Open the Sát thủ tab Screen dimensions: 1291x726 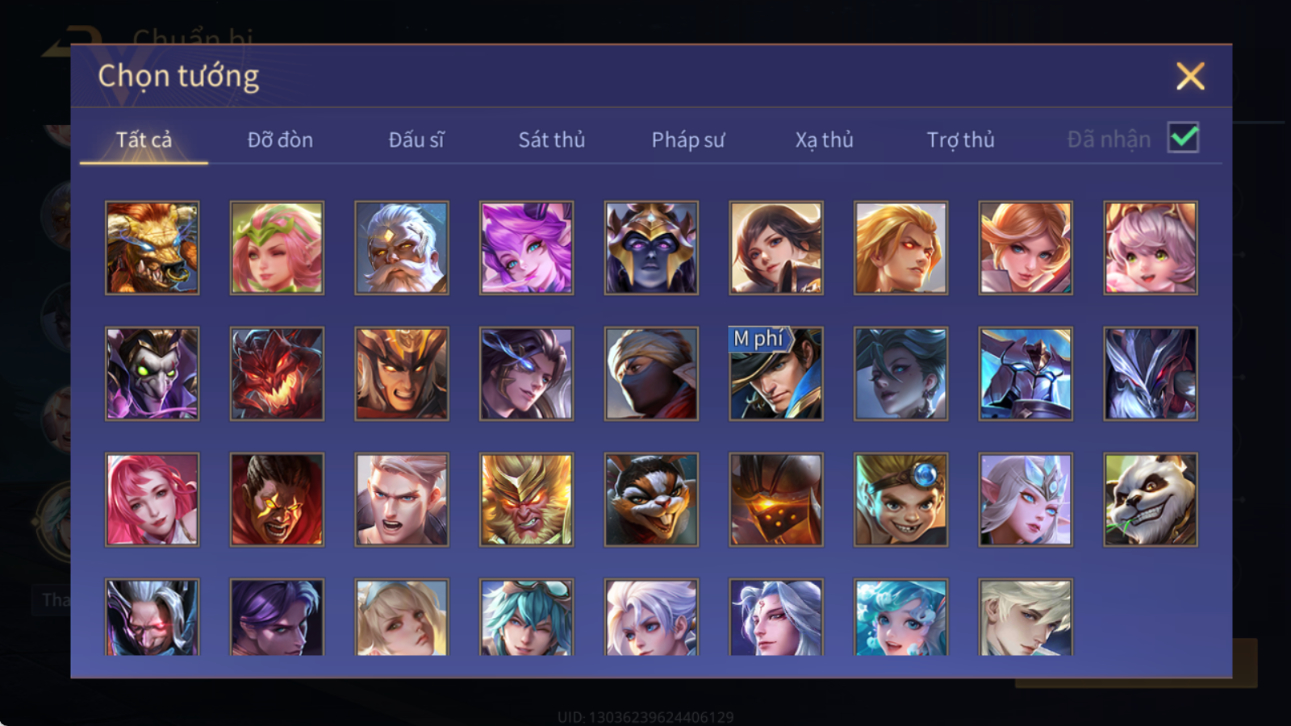[x=551, y=140]
